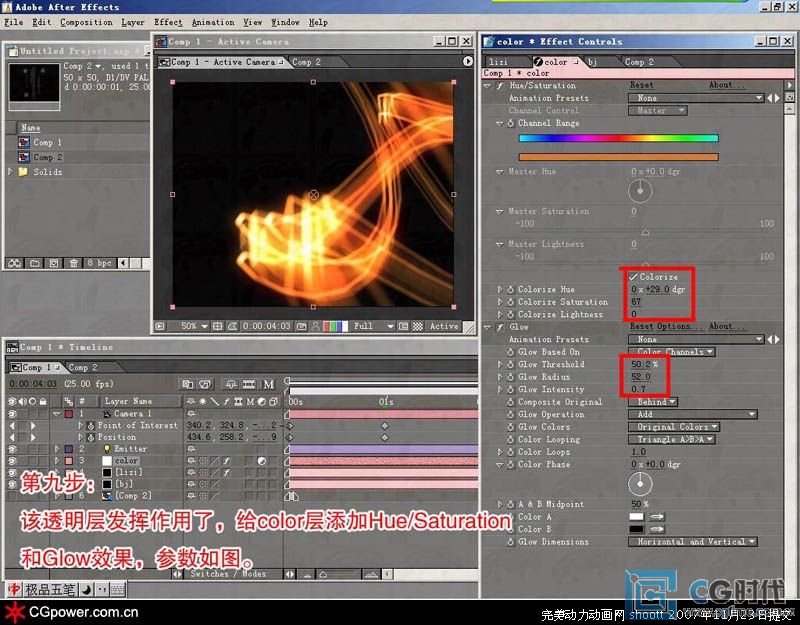The height and width of the screenshot is (625, 800).
Task: Click the Color B black swatch
Action: [637, 529]
